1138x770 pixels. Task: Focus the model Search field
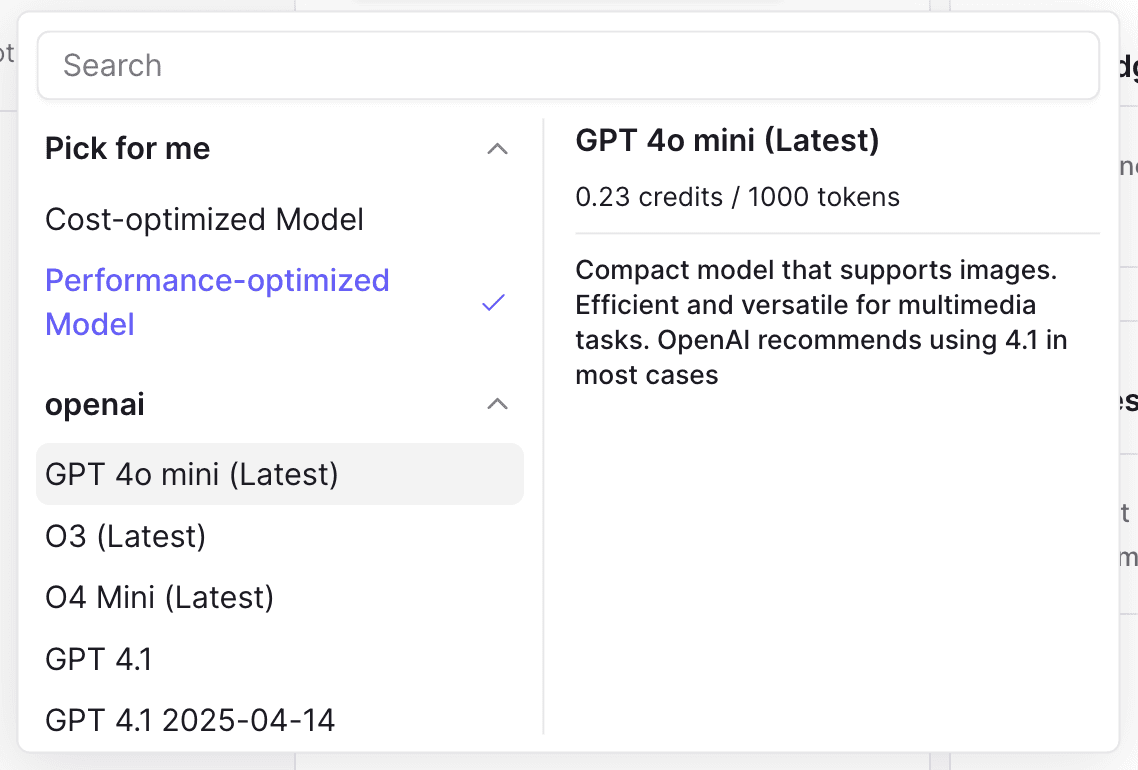tap(568, 65)
